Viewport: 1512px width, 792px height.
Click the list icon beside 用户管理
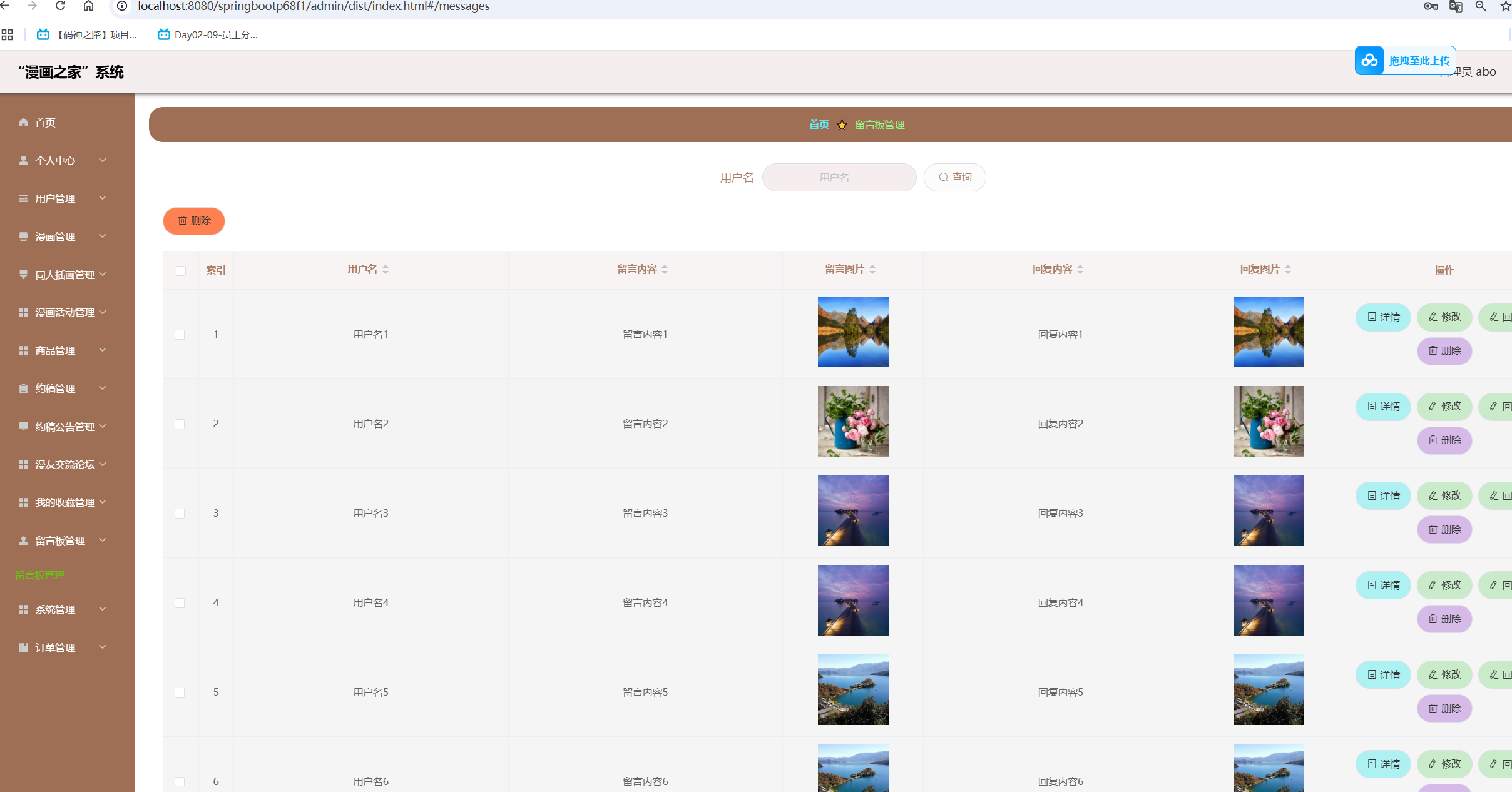pyautogui.click(x=23, y=198)
